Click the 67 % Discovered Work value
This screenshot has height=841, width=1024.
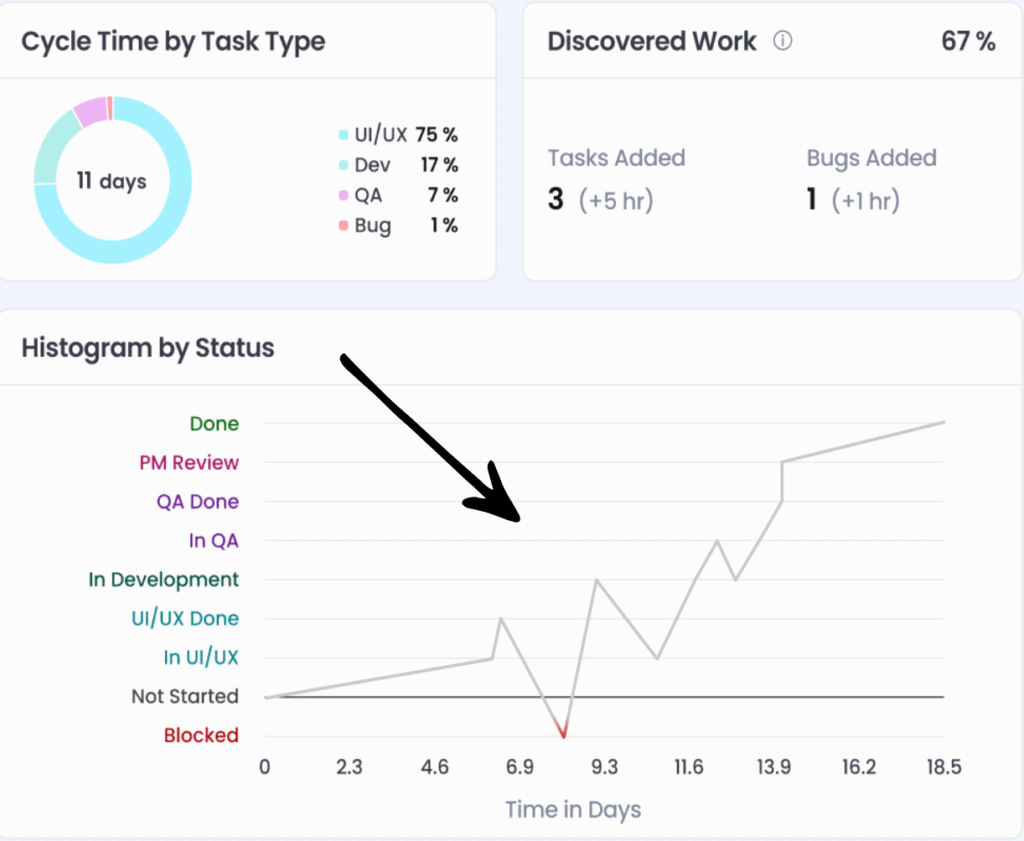tap(968, 41)
